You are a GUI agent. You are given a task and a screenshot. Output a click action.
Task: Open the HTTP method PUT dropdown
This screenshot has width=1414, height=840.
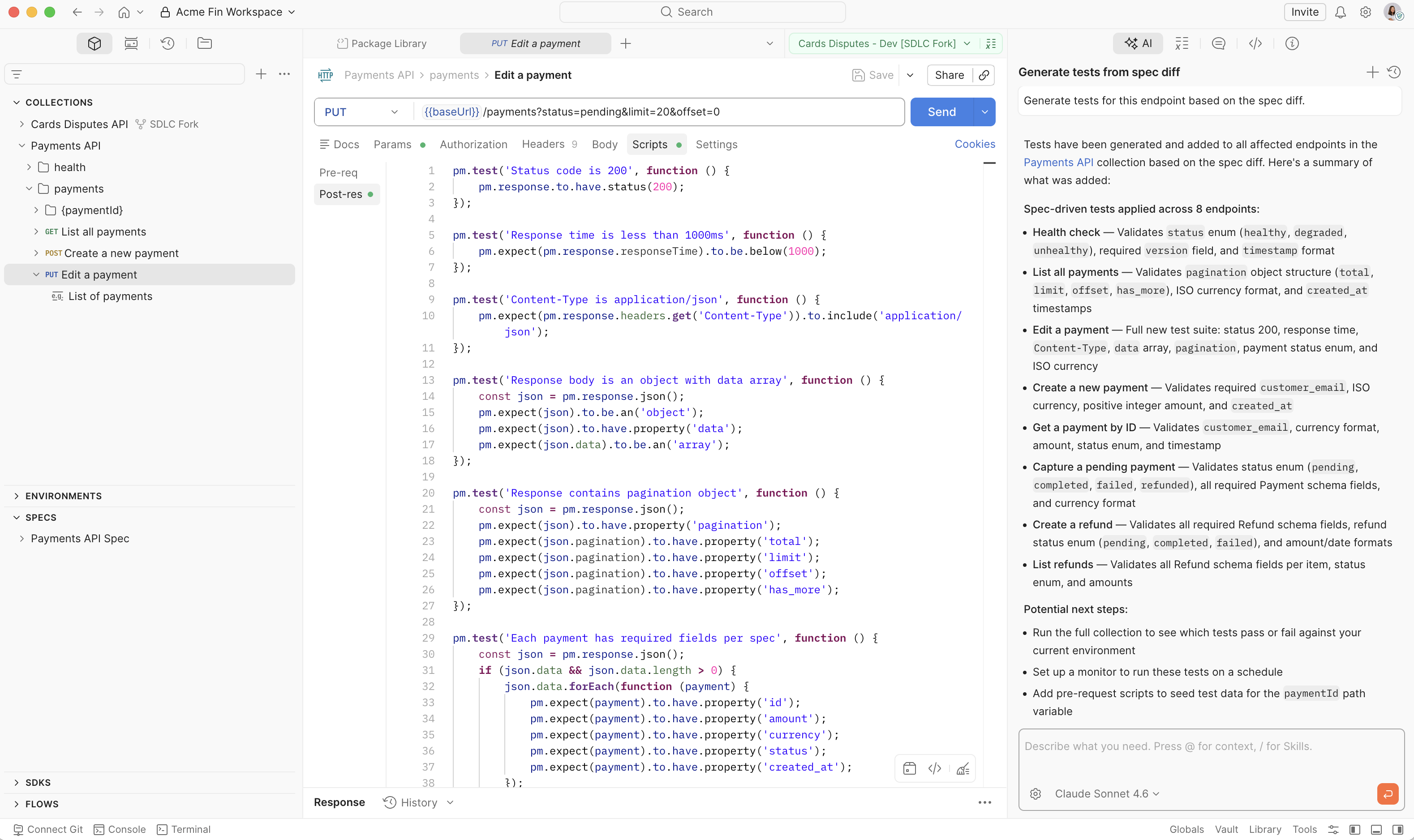tap(361, 112)
